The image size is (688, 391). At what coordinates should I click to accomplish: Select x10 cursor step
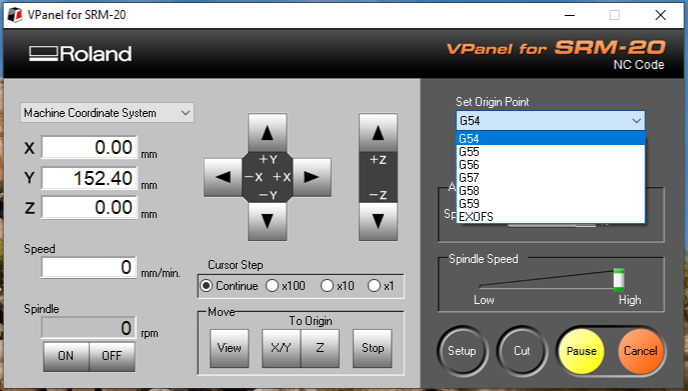click(337, 286)
